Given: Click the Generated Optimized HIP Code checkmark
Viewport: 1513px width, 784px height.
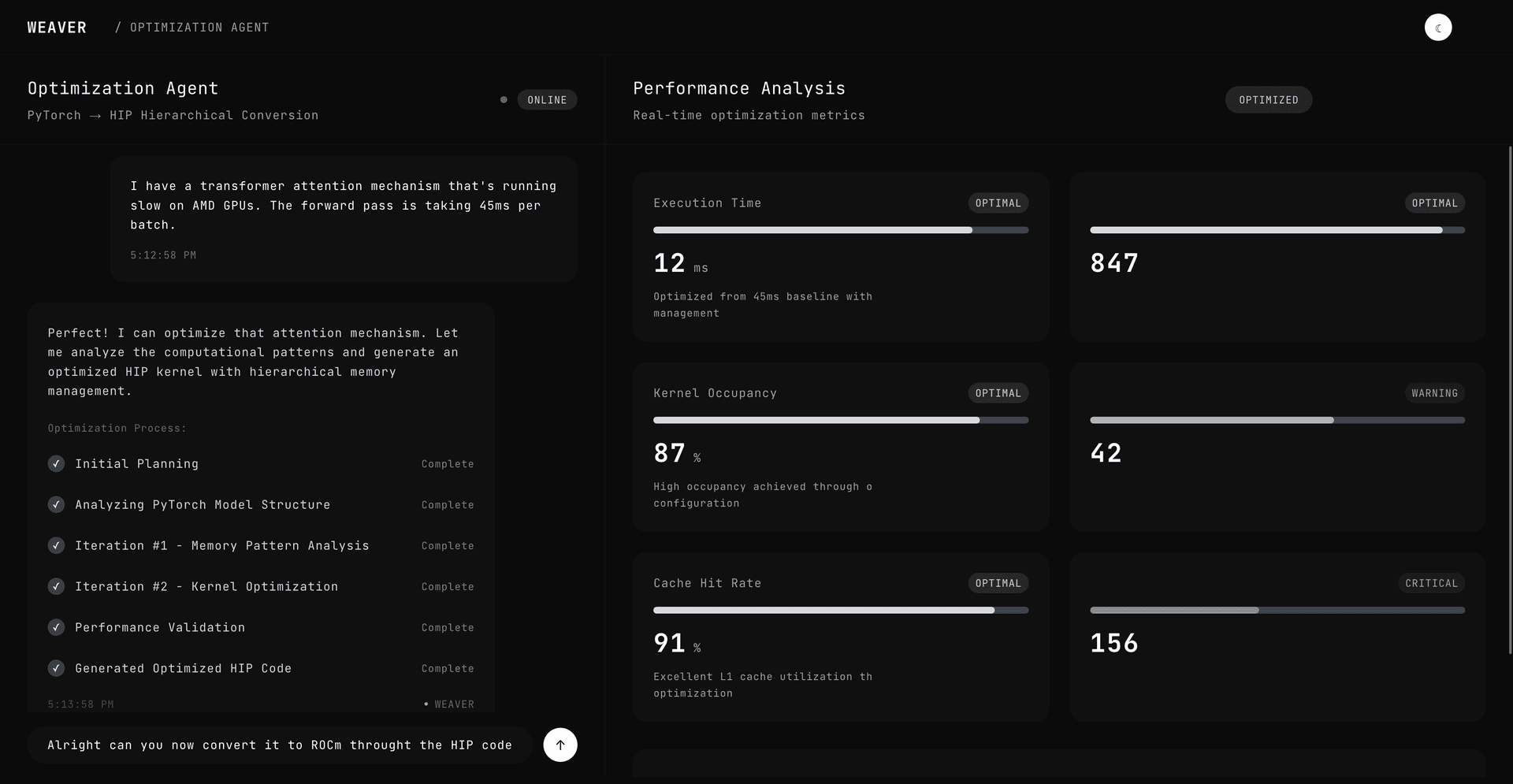Looking at the screenshot, I should [x=56, y=669].
